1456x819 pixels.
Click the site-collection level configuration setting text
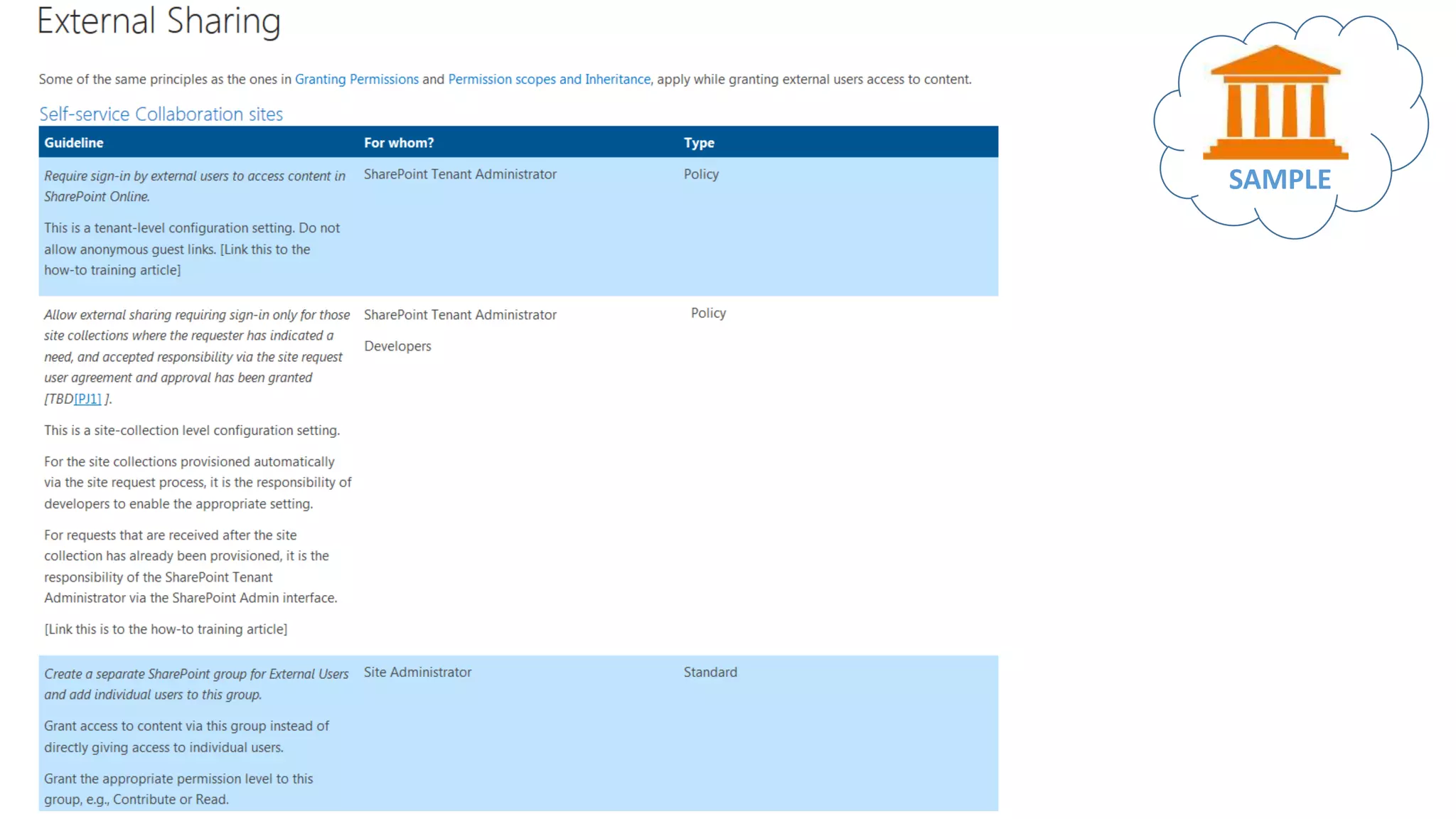coord(192,430)
